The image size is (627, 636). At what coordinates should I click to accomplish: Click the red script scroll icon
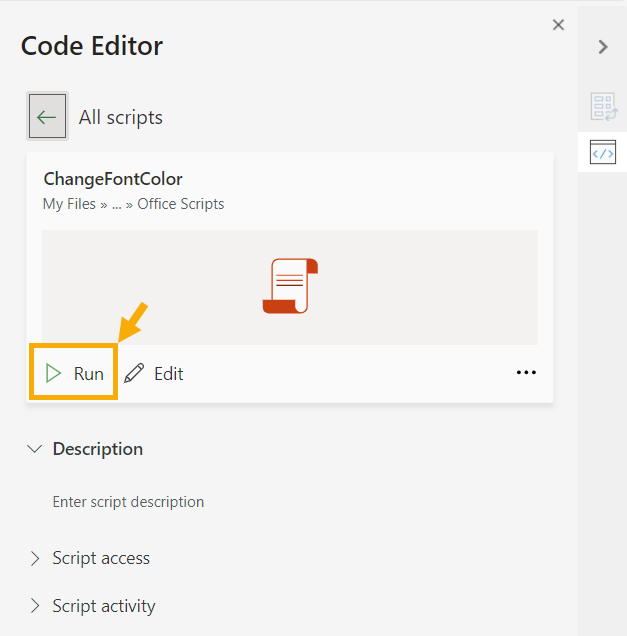coord(290,286)
